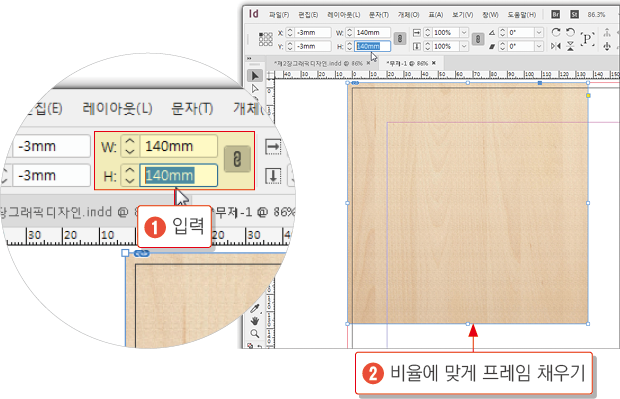Open the 개체(O) menu in the main window

click(408, 15)
